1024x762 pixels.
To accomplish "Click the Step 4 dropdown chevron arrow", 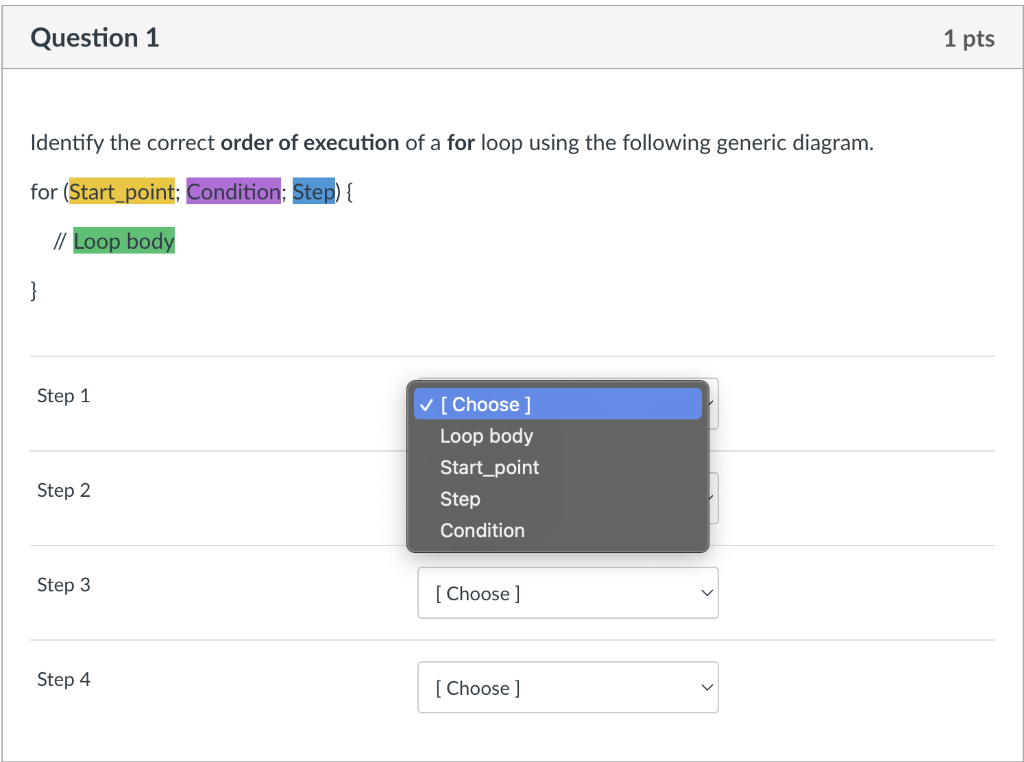I will [x=707, y=688].
